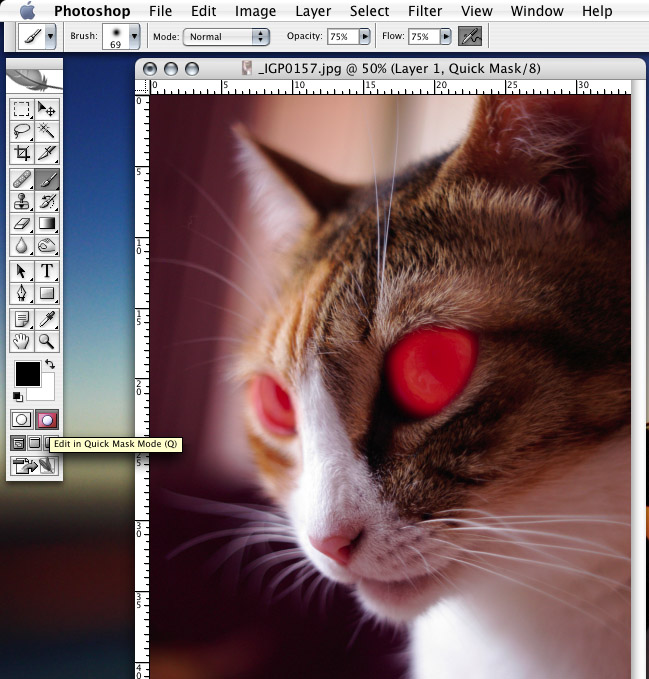Open the blending Mode dropdown

(226, 36)
